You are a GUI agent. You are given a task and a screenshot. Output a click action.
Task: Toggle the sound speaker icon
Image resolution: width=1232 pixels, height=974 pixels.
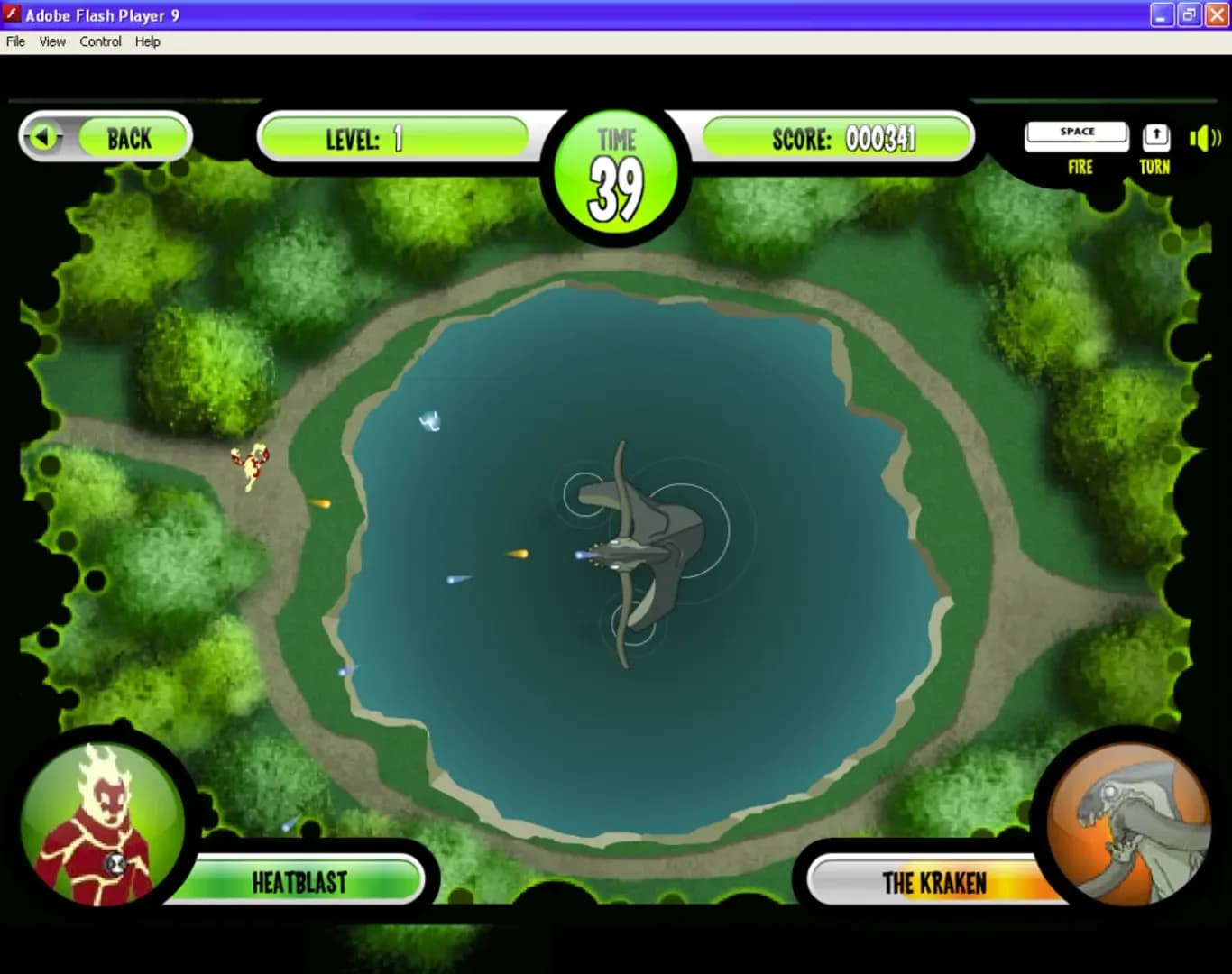pyautogui.click(x=1205, y=138)
